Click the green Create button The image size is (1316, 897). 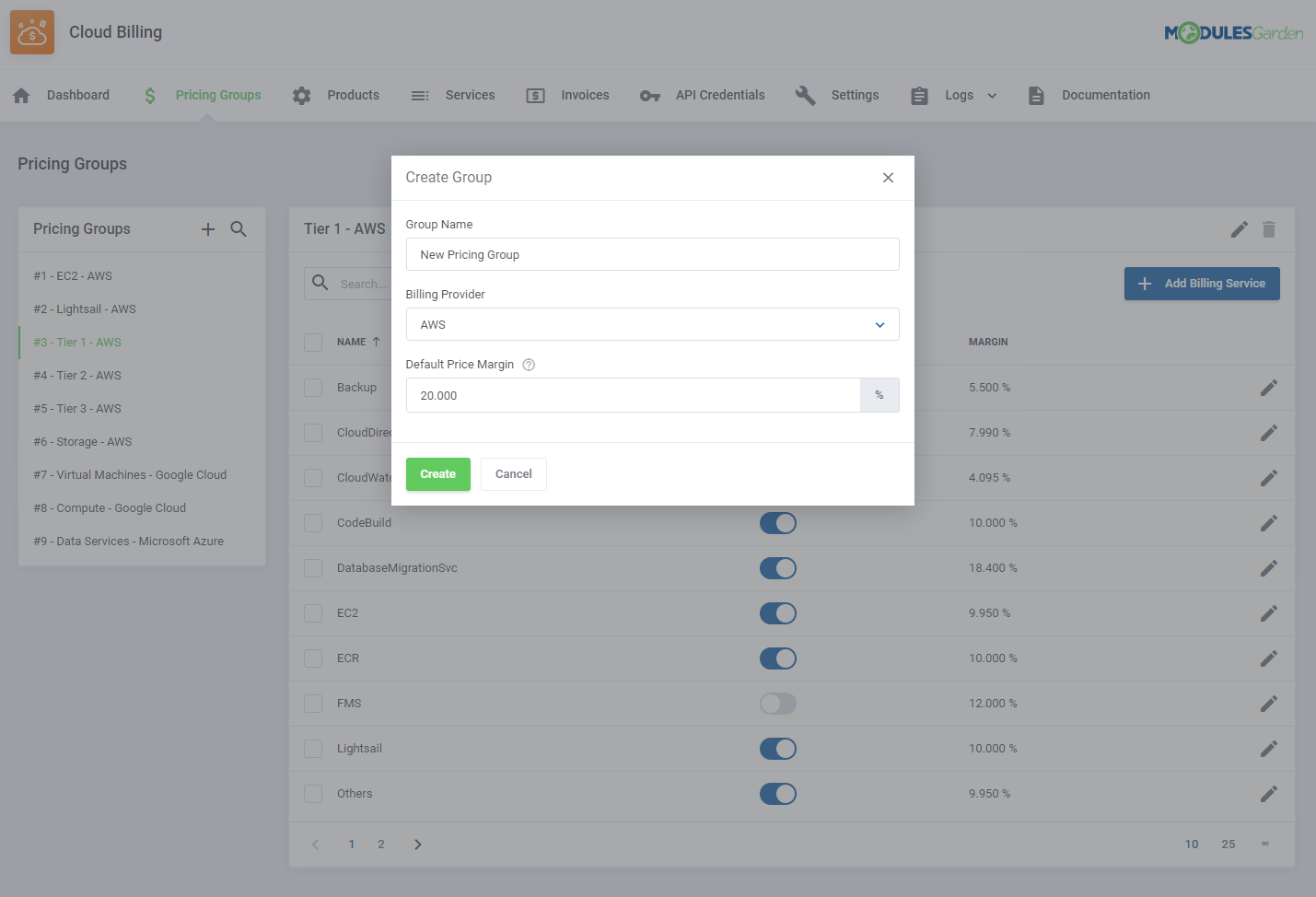point(438,474)
